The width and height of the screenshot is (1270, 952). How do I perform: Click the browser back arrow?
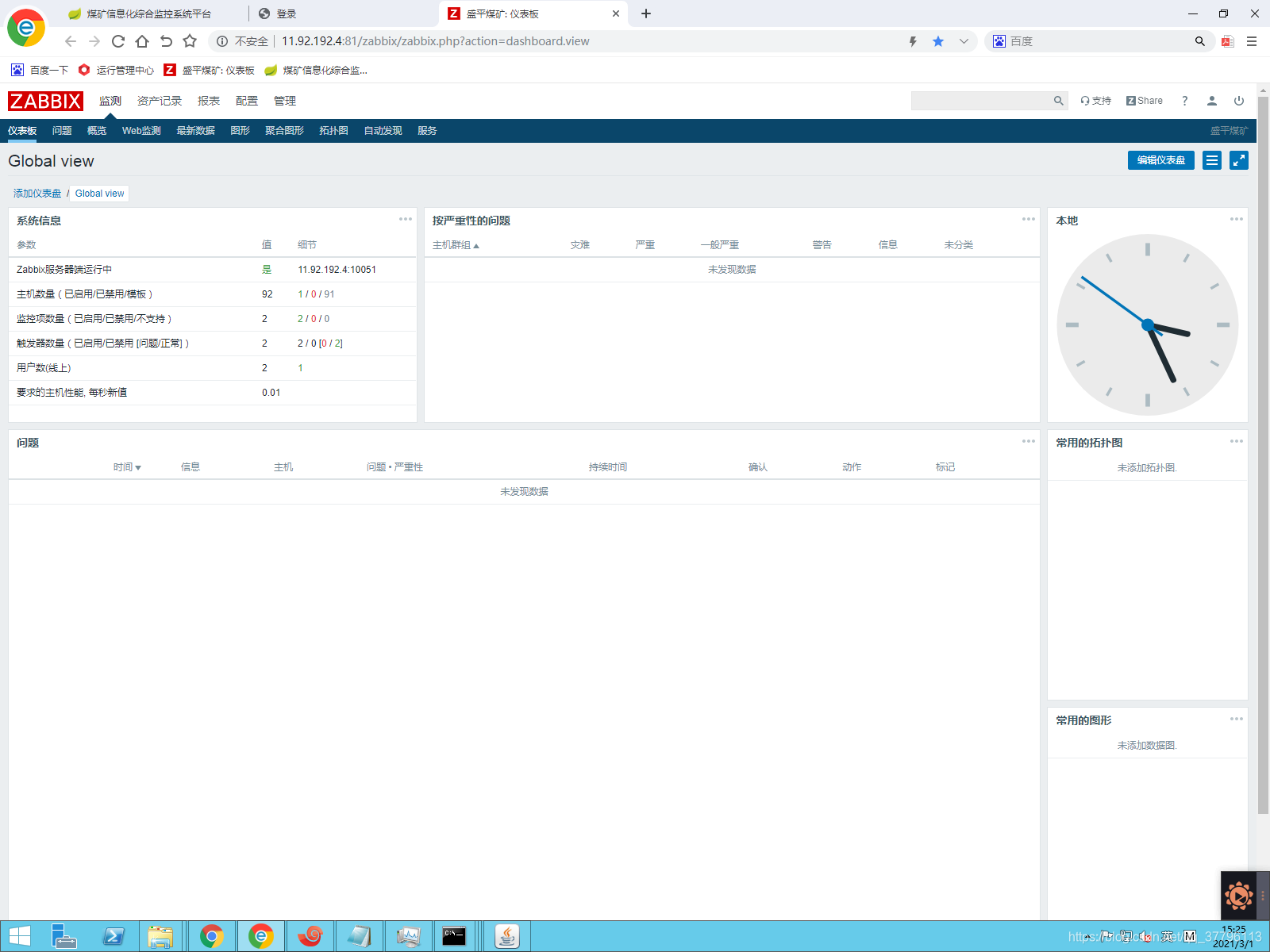(71, 41)
